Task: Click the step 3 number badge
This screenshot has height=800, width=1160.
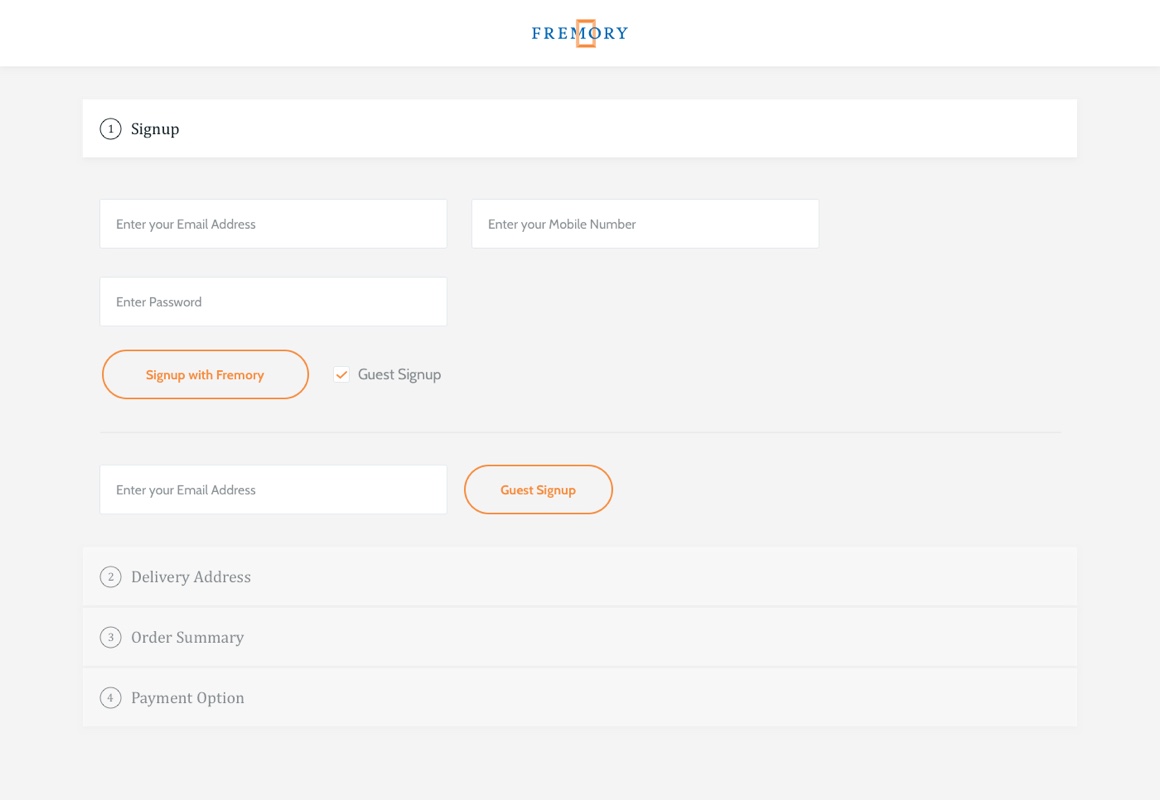Action: point(110,637)
